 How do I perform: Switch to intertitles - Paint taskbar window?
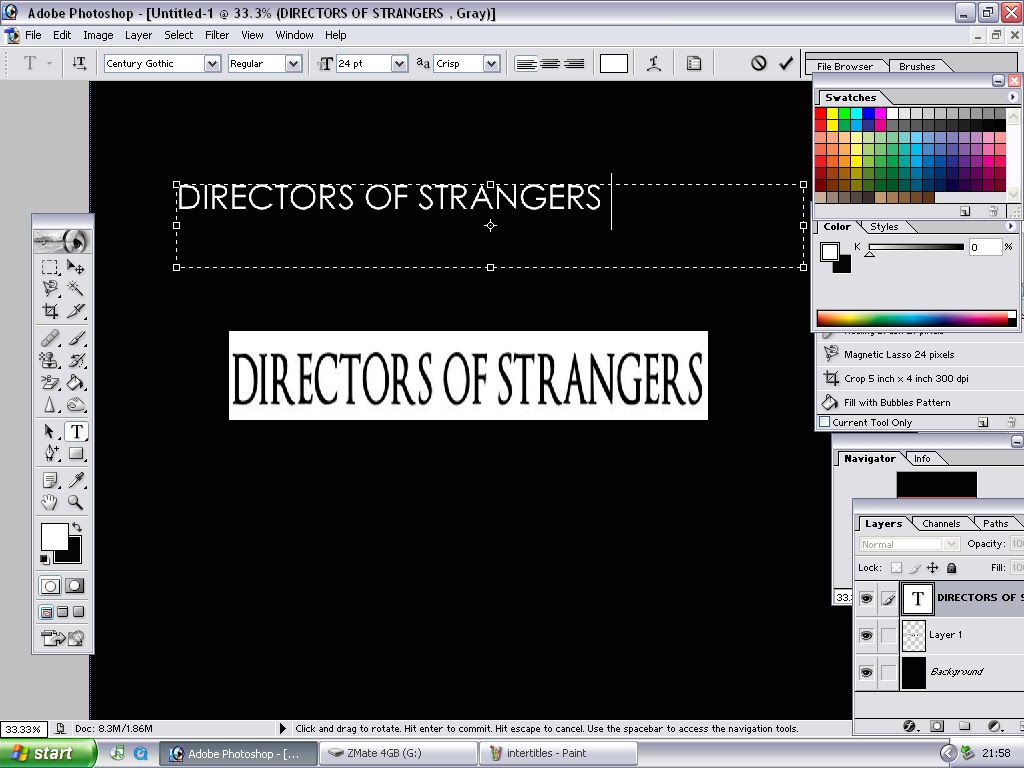point(558,753)
